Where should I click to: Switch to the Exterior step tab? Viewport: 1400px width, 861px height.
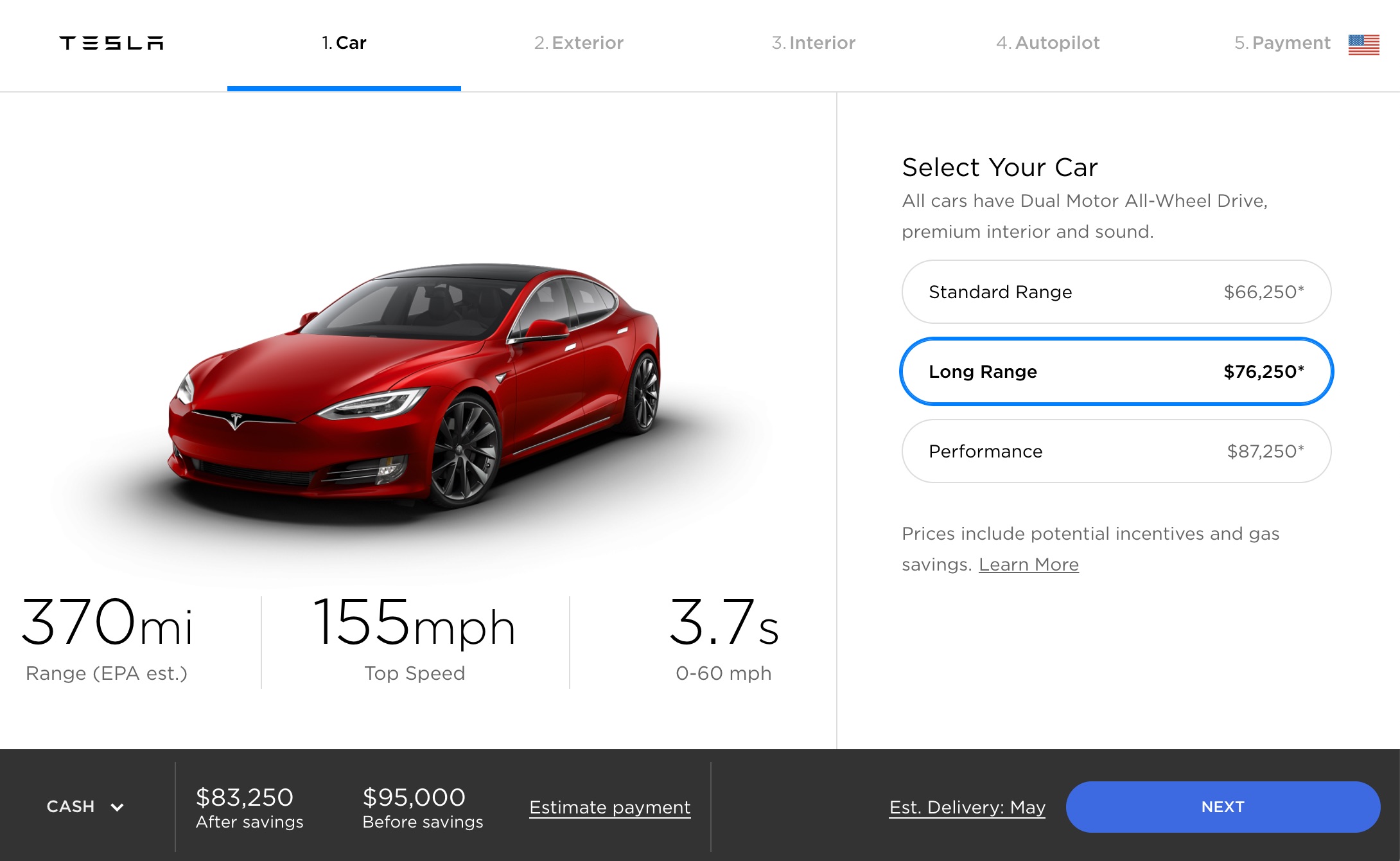[x=579, y=43]
